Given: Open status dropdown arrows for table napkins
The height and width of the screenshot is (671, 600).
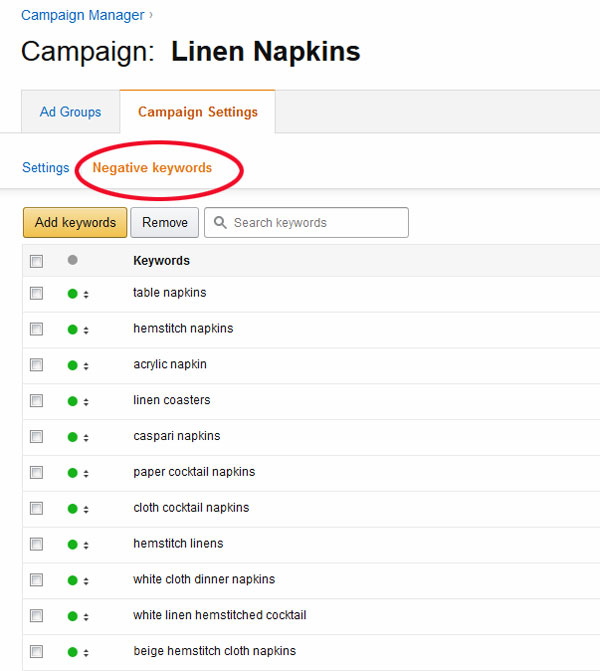Looking at the screenshot, I should (x=86, y=294).
